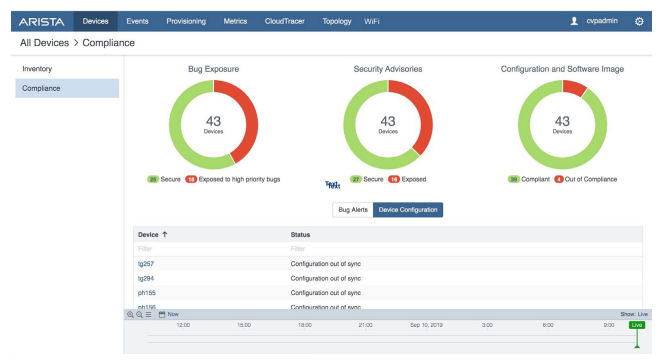This screenshot has height=360, width=665.
Task: Switch to the Bug Alerts tab
Action: 353,210
